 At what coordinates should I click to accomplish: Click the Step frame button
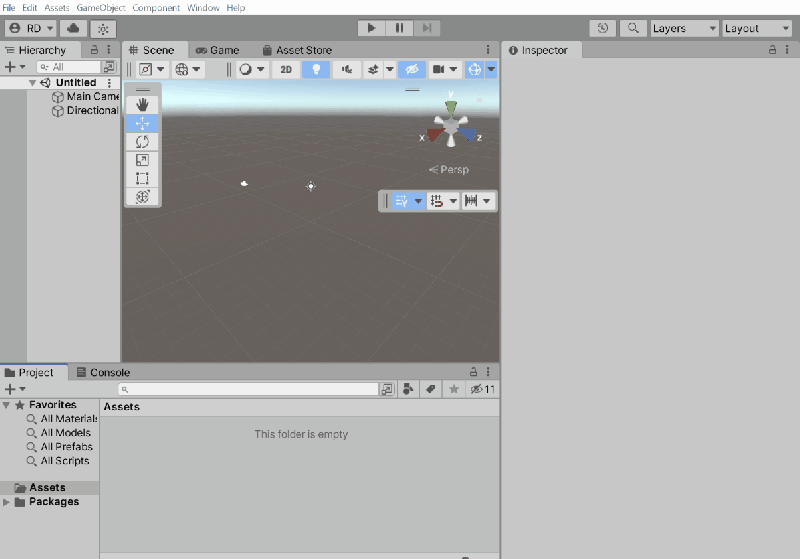coord(427,28)
